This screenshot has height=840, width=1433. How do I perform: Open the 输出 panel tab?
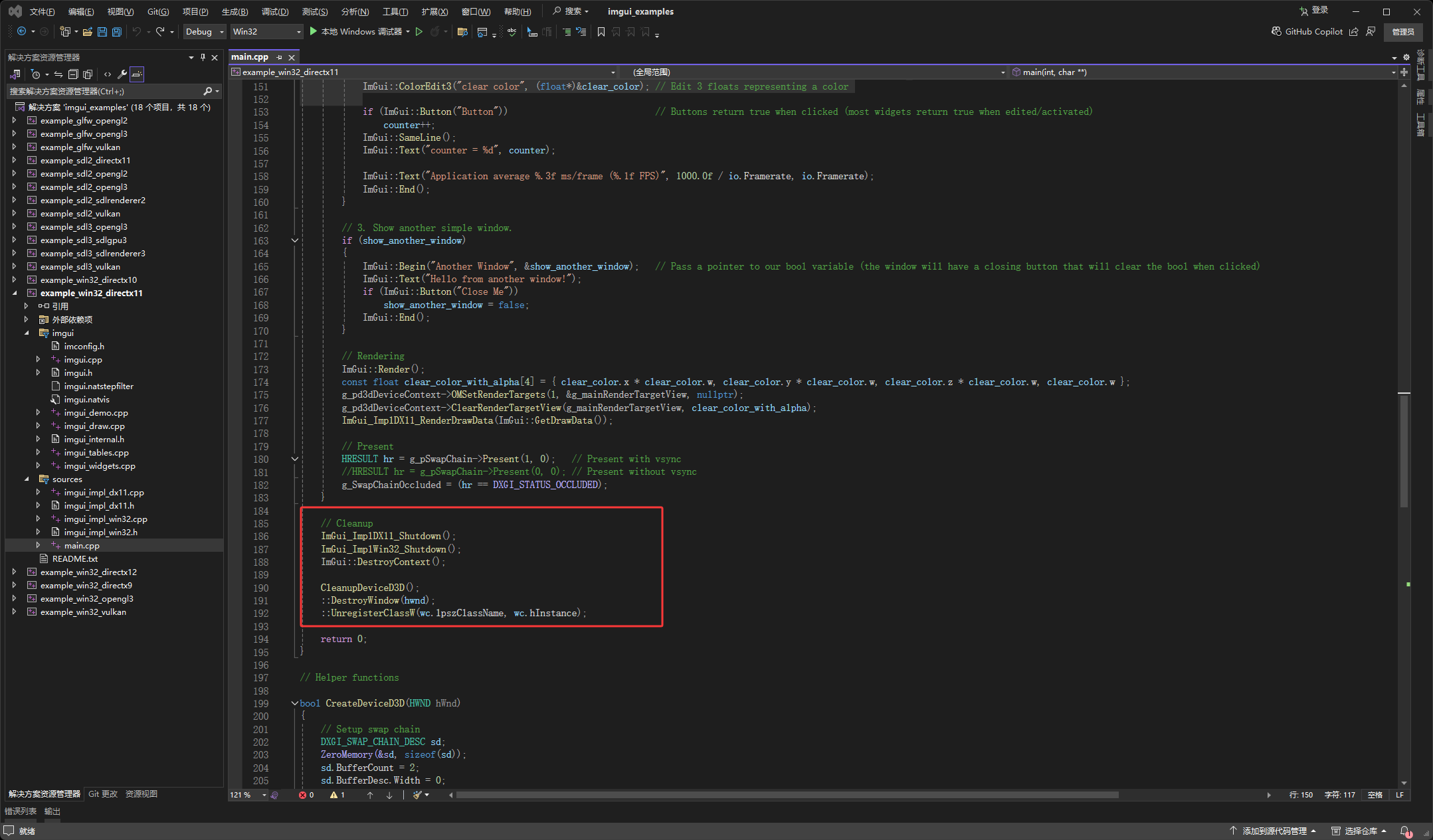(x=52, y=811)
